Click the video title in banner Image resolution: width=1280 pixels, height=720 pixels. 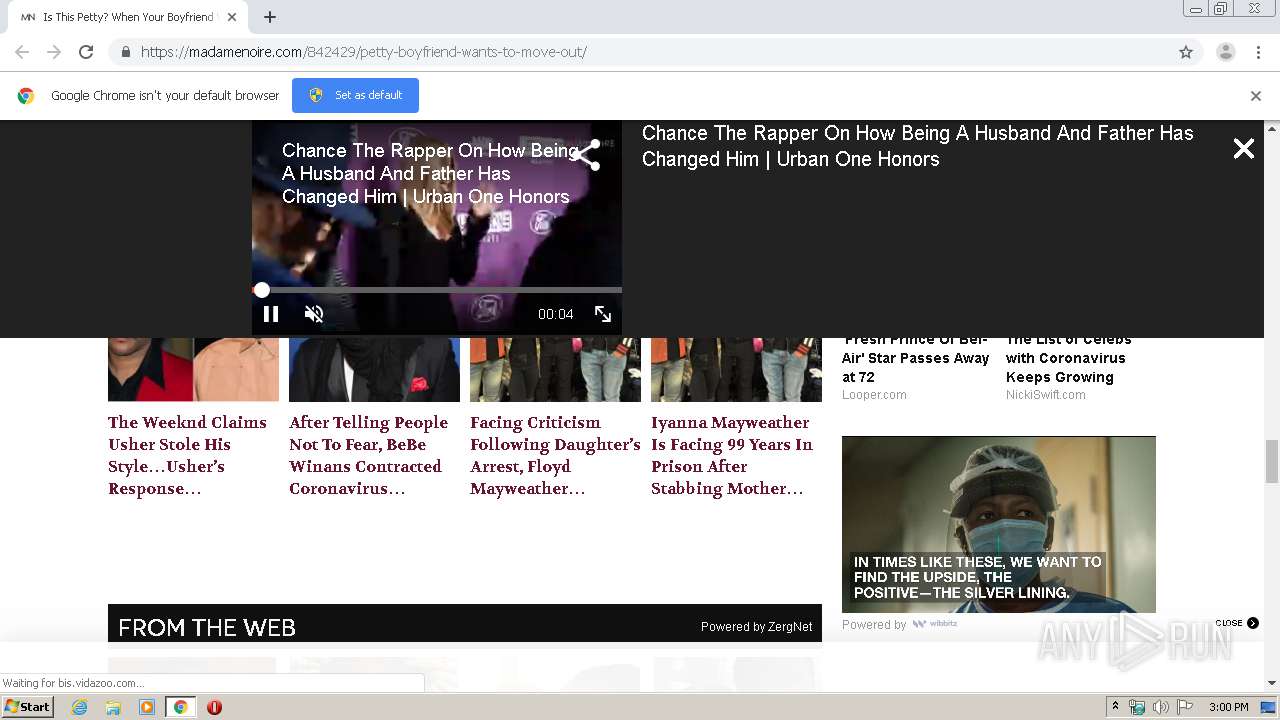[x=917, y=146]
